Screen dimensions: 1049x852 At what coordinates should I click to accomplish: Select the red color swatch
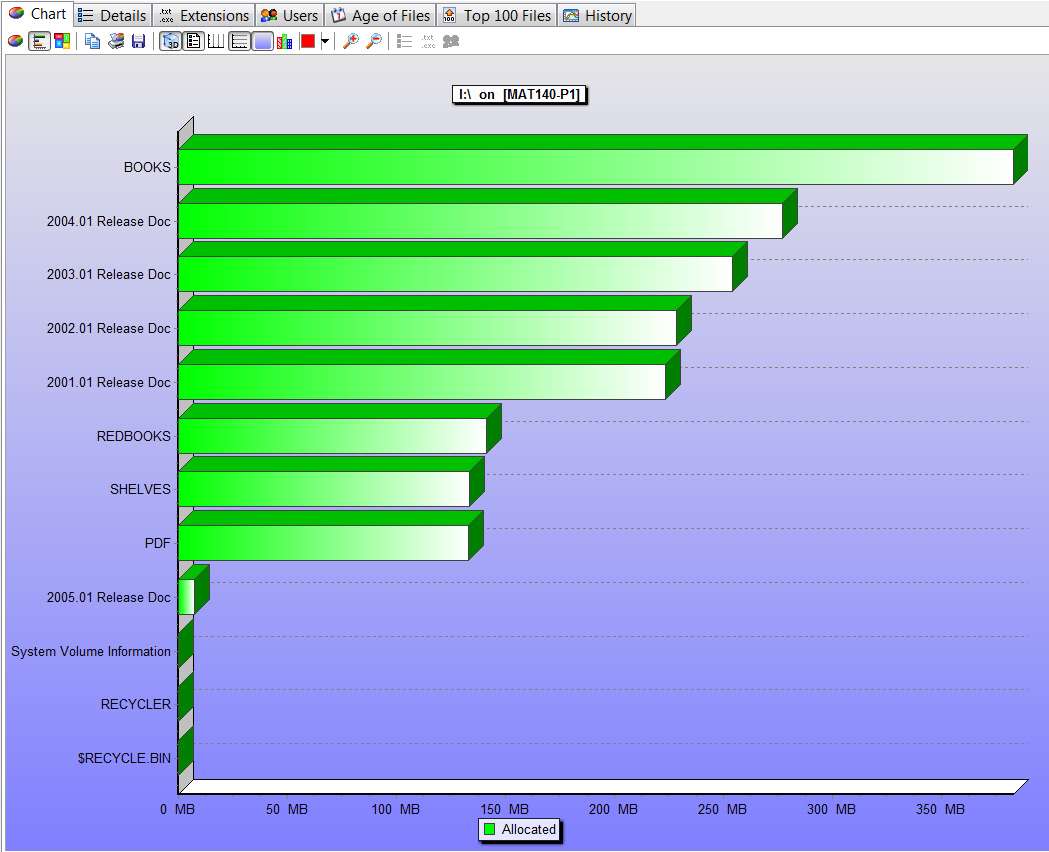pyautogui.click(x=308, y=41)
